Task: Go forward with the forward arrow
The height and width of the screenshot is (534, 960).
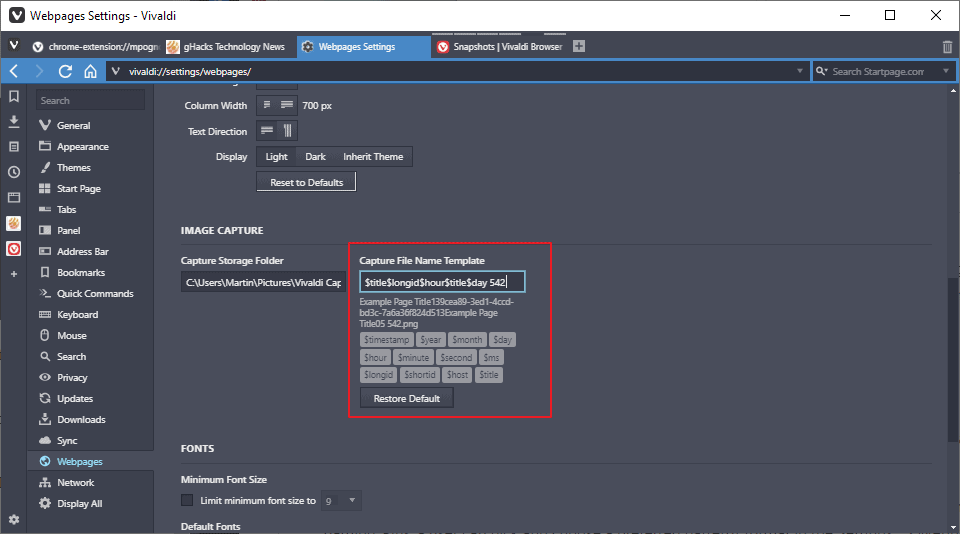Action: tap(39, 72)
